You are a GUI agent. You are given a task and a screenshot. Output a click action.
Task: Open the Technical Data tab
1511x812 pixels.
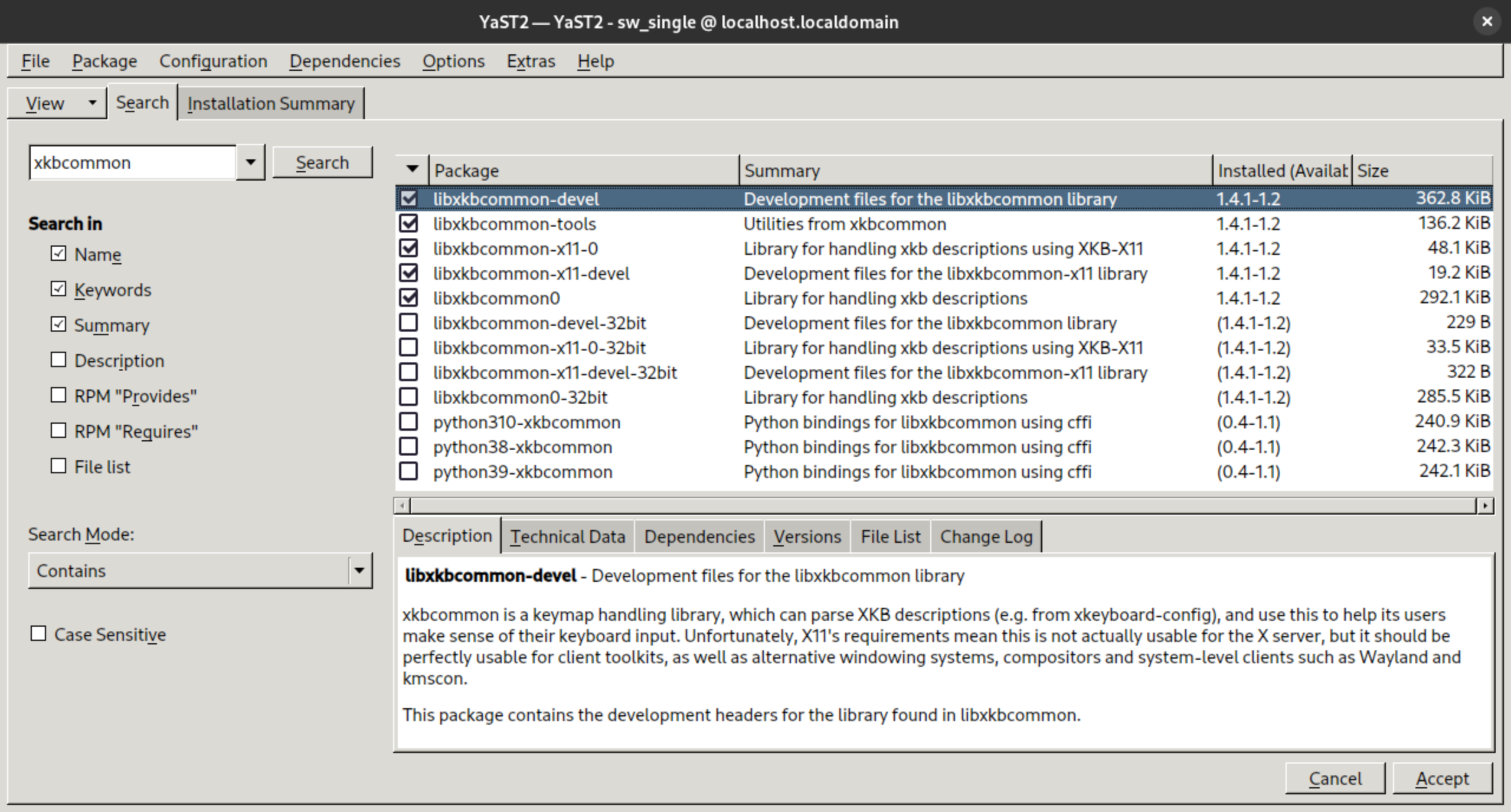[568, 536]
